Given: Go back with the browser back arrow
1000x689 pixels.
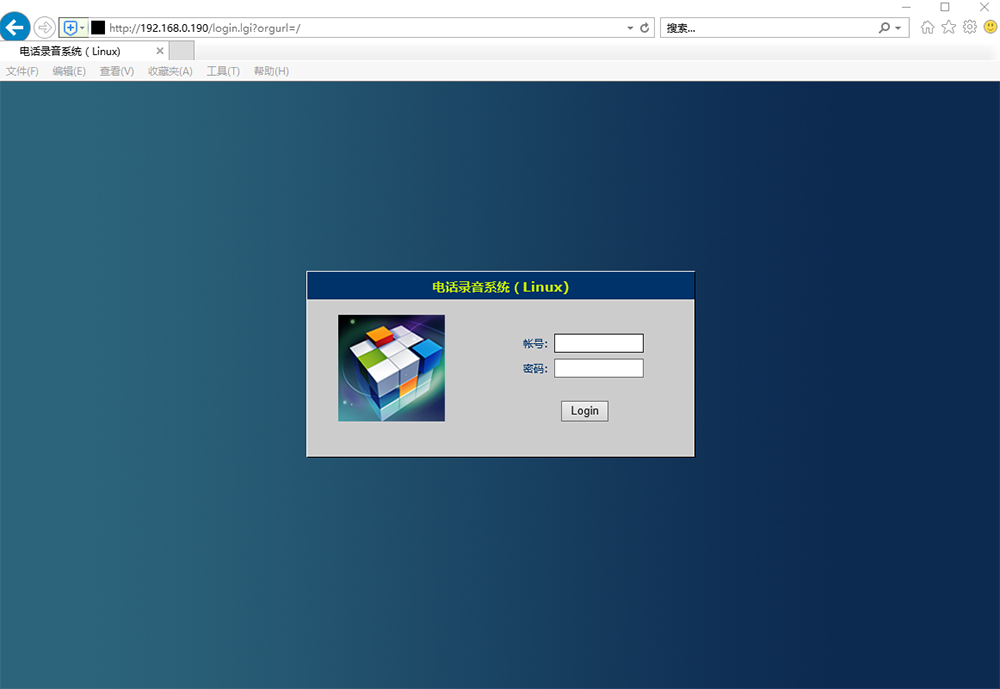Looking at the screenshot, I should 15,27.
